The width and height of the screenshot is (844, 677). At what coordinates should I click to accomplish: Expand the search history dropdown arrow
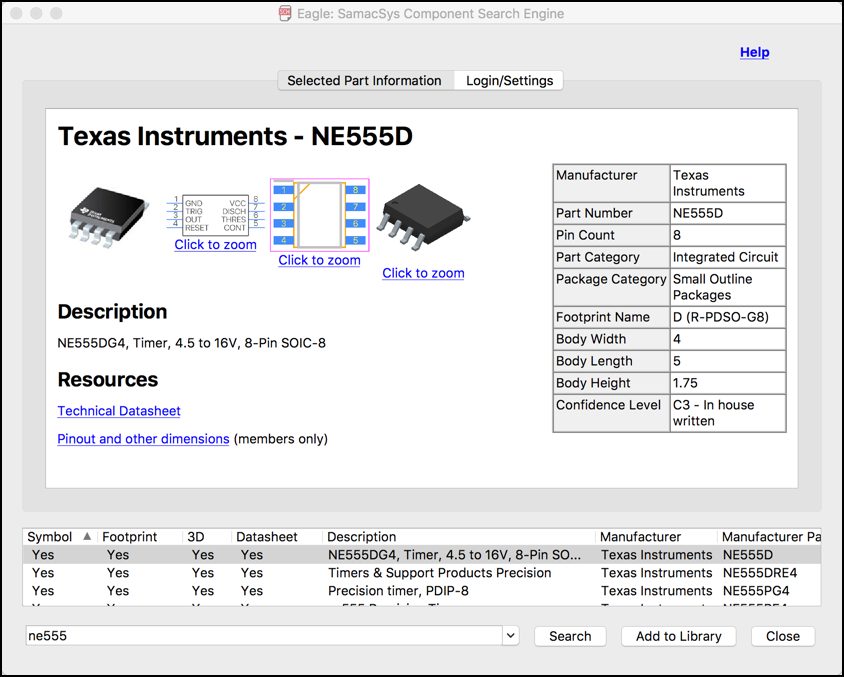pyautogui.click(x=510, y=636)
